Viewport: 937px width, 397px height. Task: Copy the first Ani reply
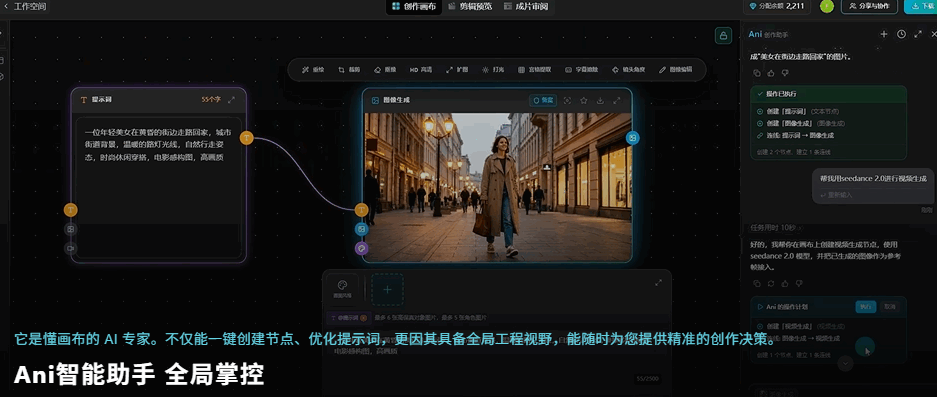(757, 73)
